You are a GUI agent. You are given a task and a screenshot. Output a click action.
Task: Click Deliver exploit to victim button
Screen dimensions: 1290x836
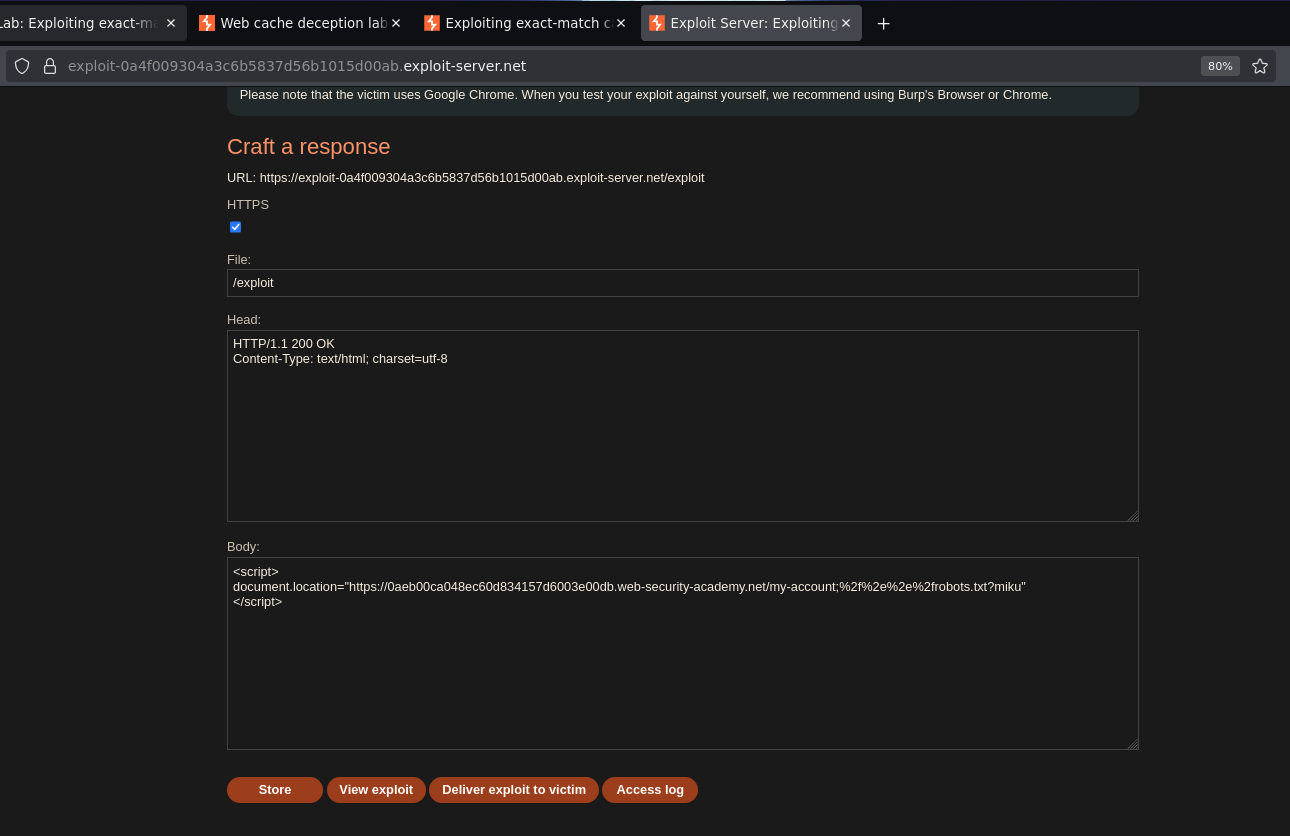(x=514, y=790)
